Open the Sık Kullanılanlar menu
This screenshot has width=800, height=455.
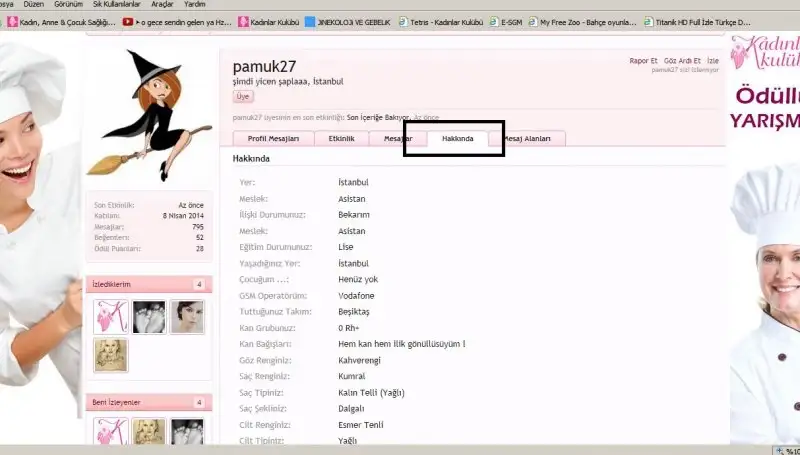[x=116, y=4]
